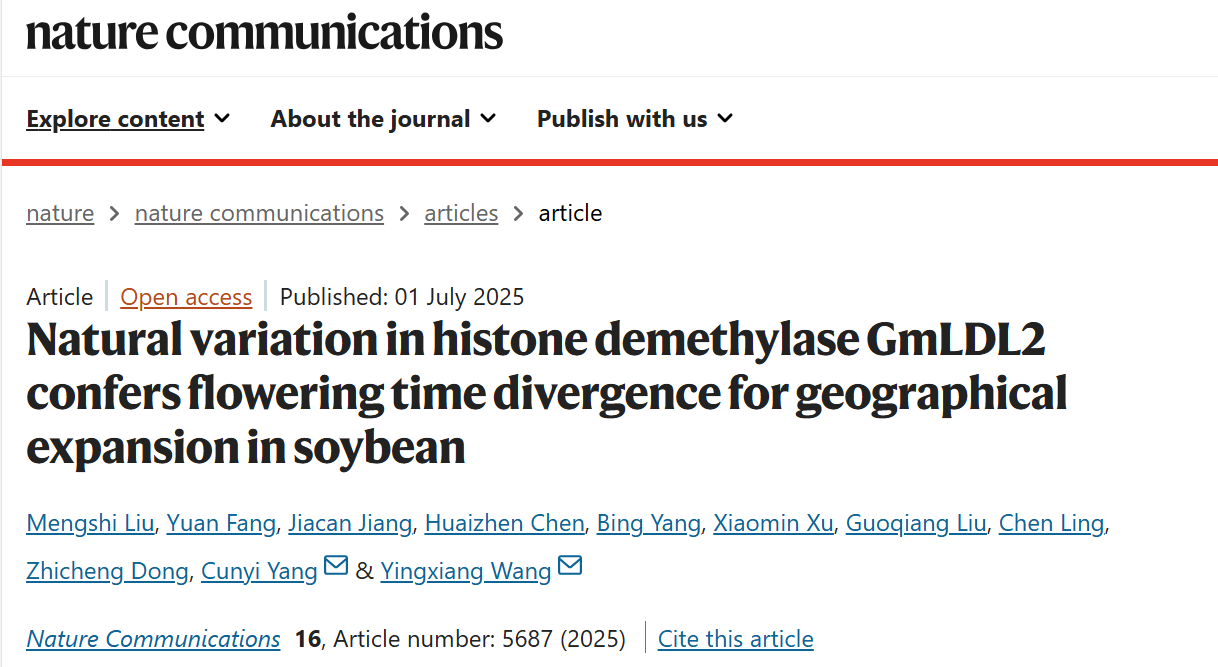Select author Xiaomin Xu
1218x667 pixels.
coord(773,523)
